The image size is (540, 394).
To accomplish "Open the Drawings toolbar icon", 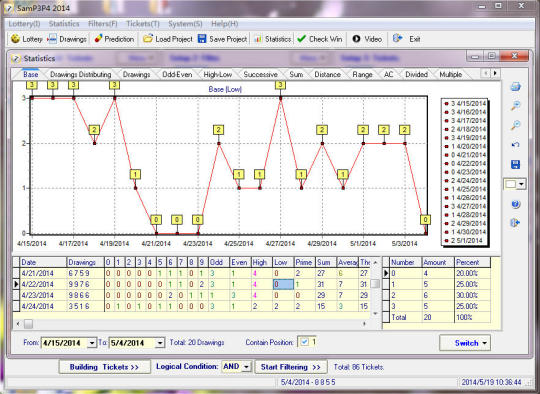I will tap(52, 39).
